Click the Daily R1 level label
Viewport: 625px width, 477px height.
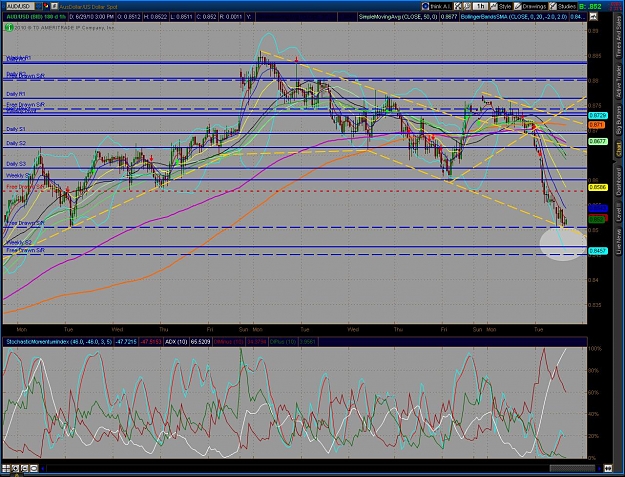click(16, 94)
